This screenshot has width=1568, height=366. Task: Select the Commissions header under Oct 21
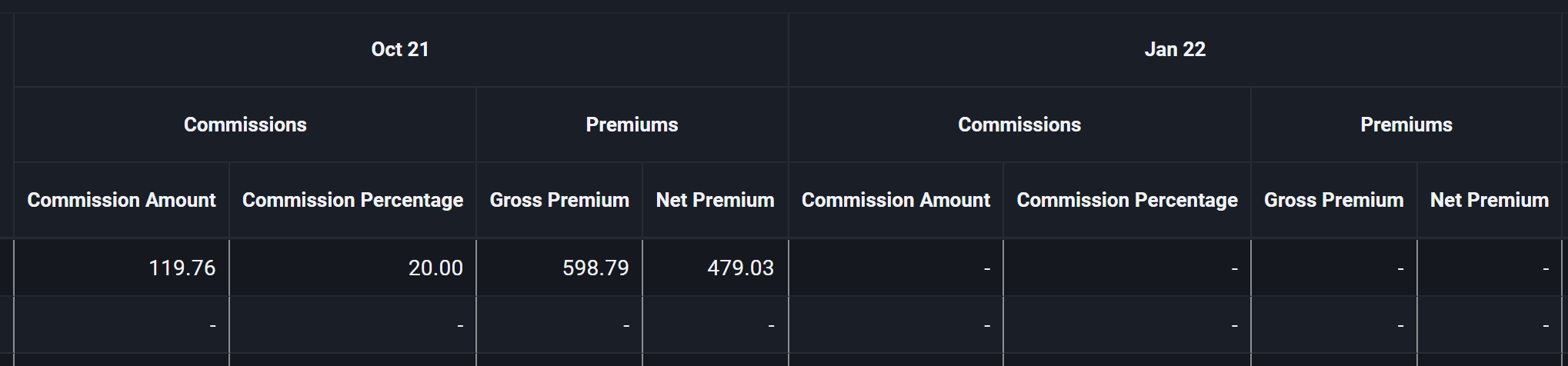click(x=245, y=125)
